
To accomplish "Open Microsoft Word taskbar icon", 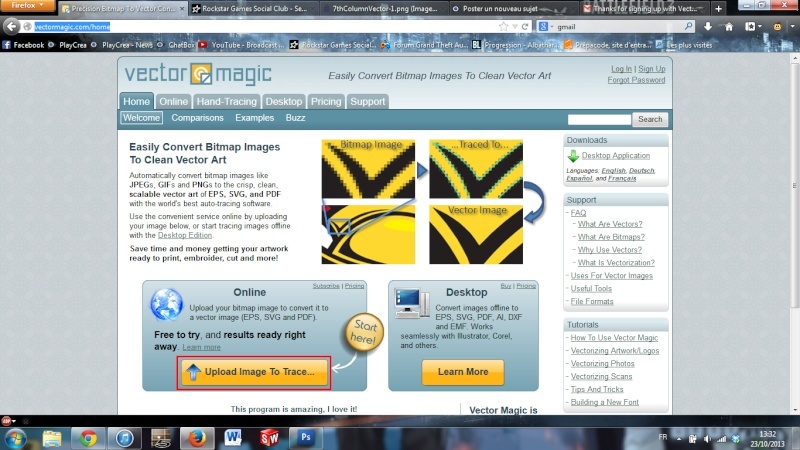I will (233, 438).
